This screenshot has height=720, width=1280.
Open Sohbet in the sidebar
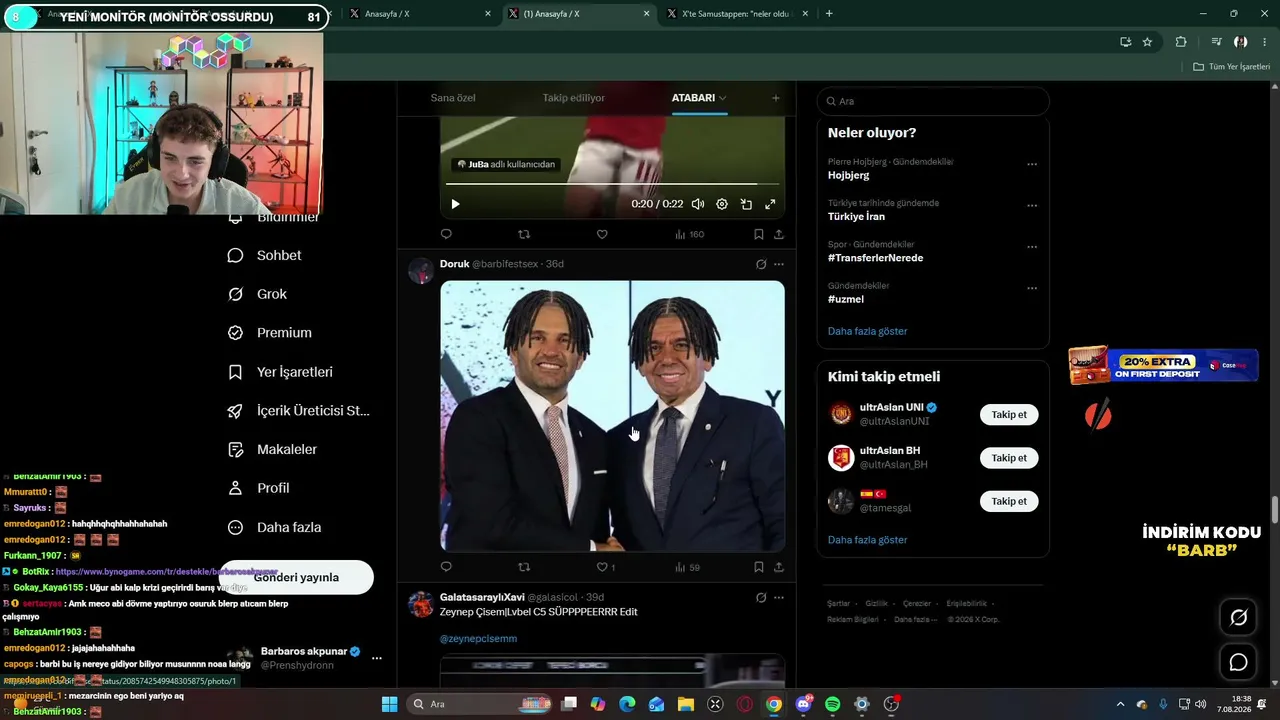tap(266, 255)
